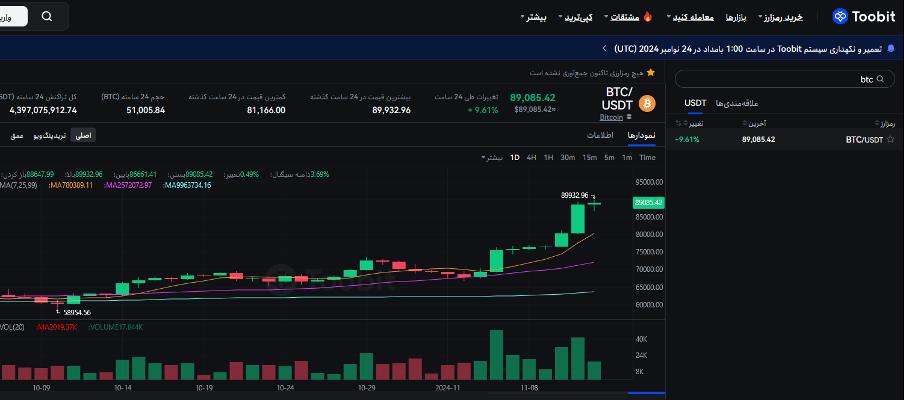Screen dimensions: 904x400
Task: Click the maintenance announcement text
Action: (748, 48)
